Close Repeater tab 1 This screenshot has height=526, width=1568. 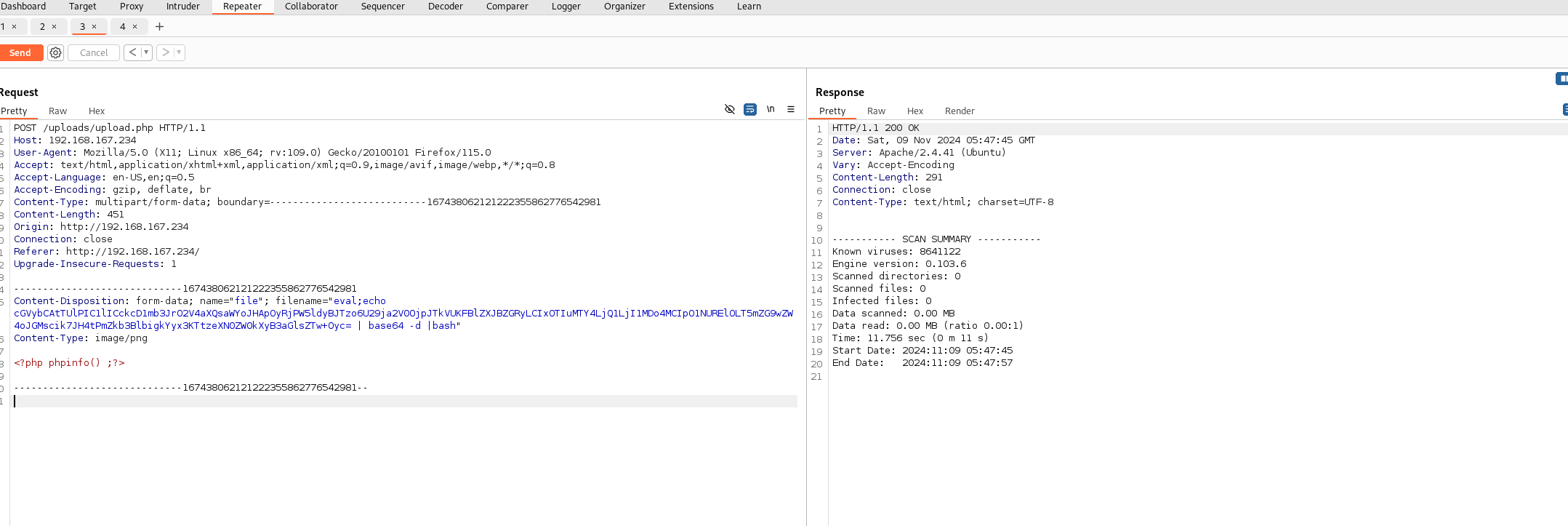[x=14, y=26]
